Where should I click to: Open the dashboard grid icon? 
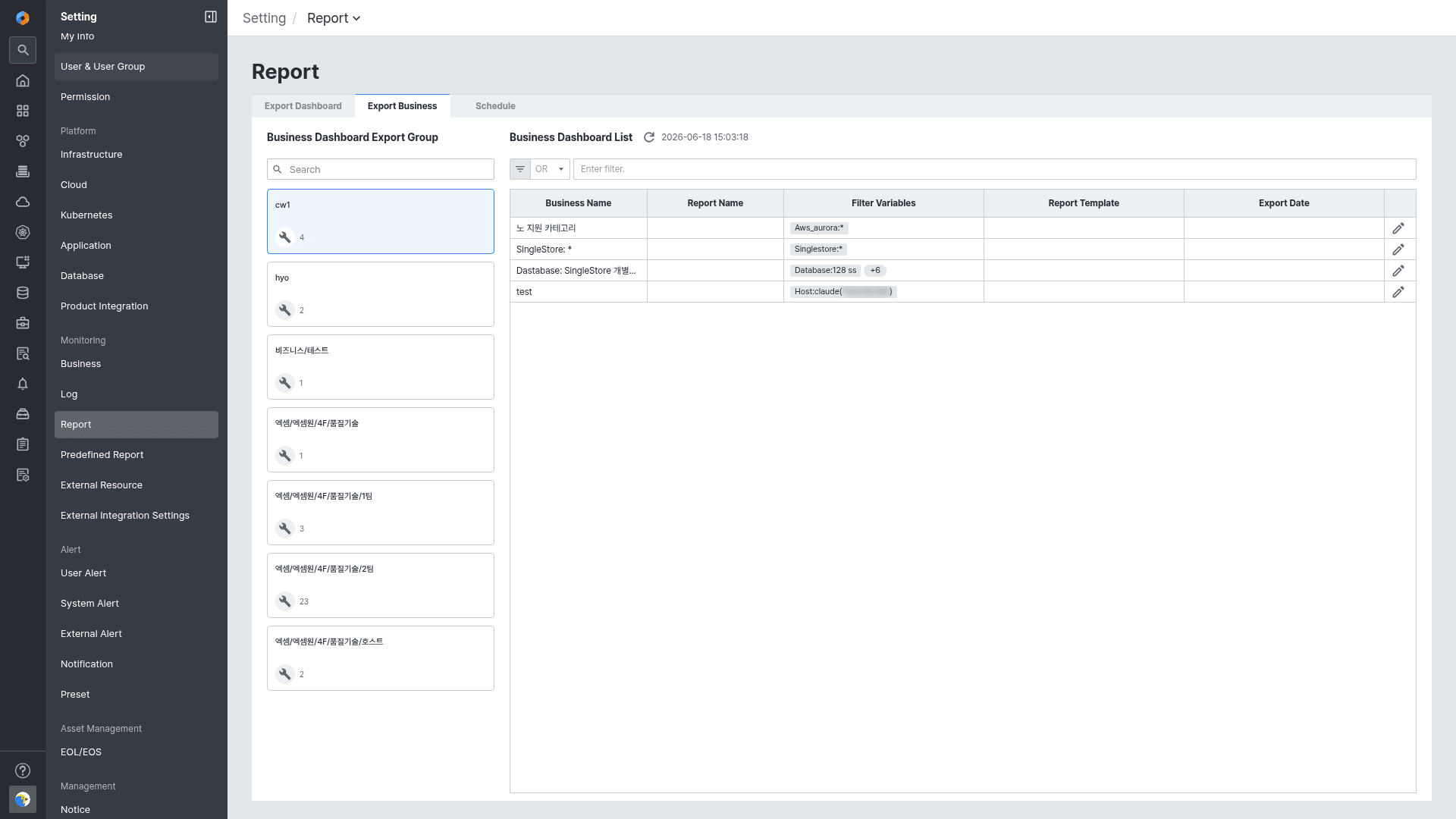[23, 111]
